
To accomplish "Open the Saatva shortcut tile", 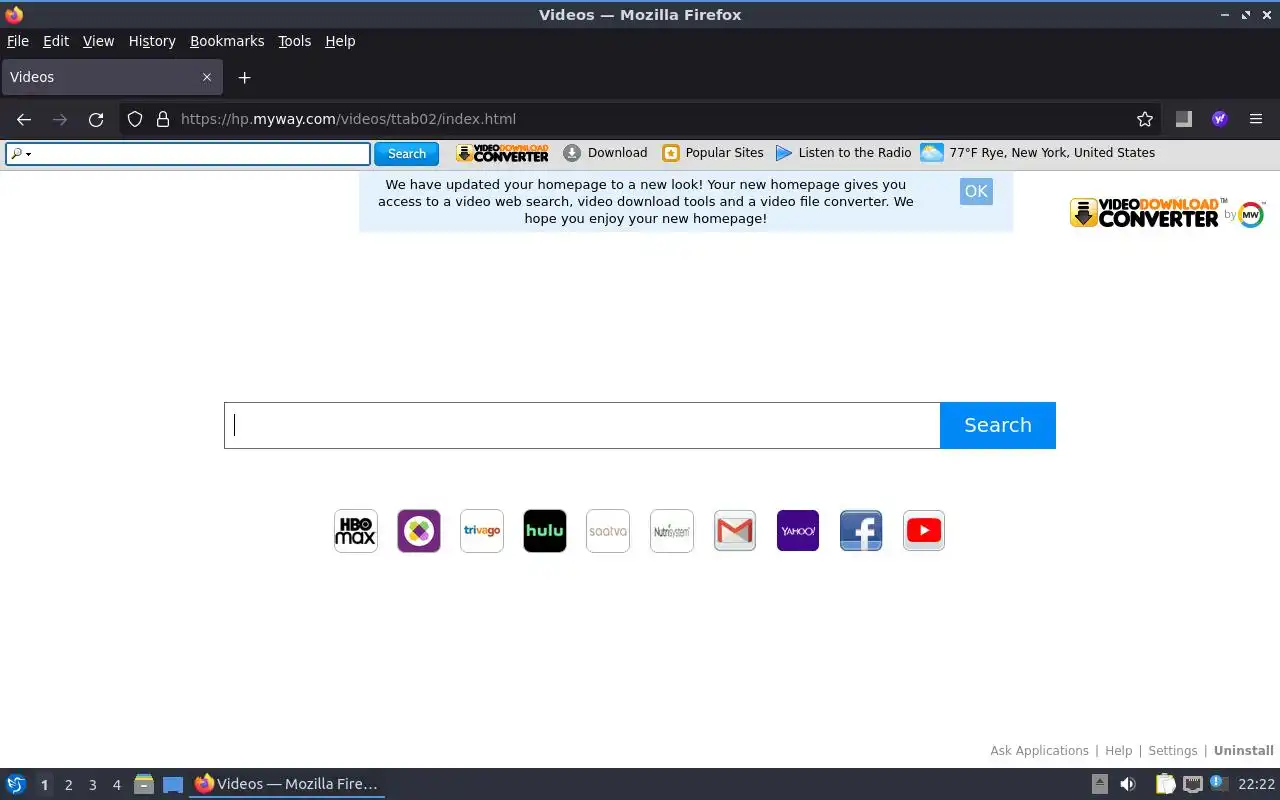I will 608,531.
